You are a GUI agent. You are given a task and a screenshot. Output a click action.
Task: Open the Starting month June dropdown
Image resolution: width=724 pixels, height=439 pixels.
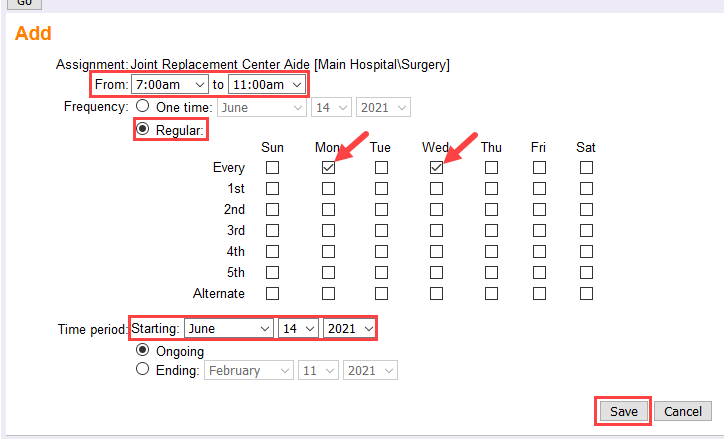click(229, 328)
